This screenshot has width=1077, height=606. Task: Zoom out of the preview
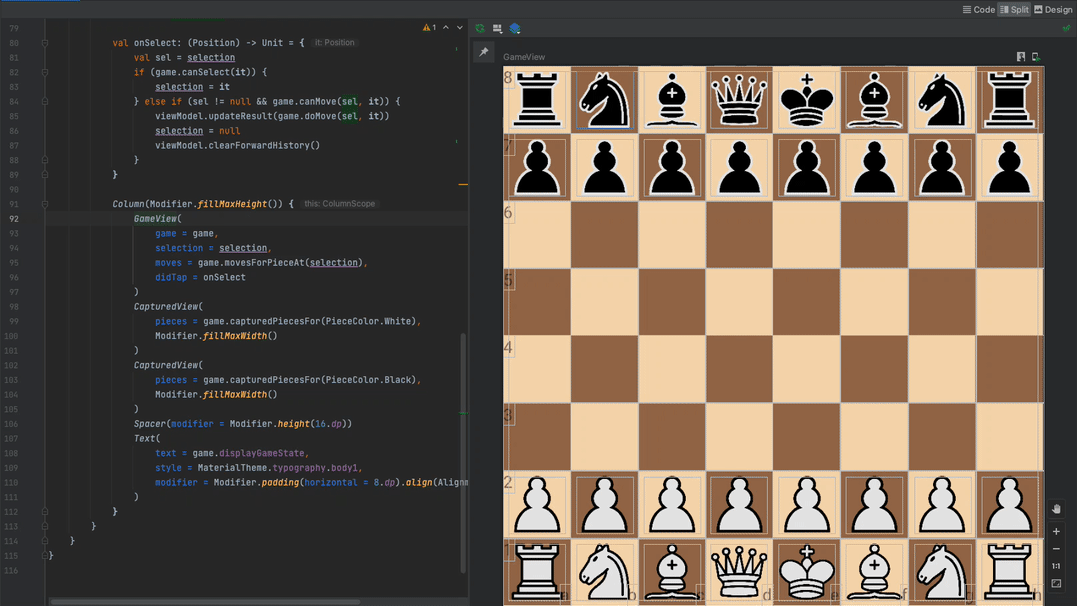pos(1056,549)
